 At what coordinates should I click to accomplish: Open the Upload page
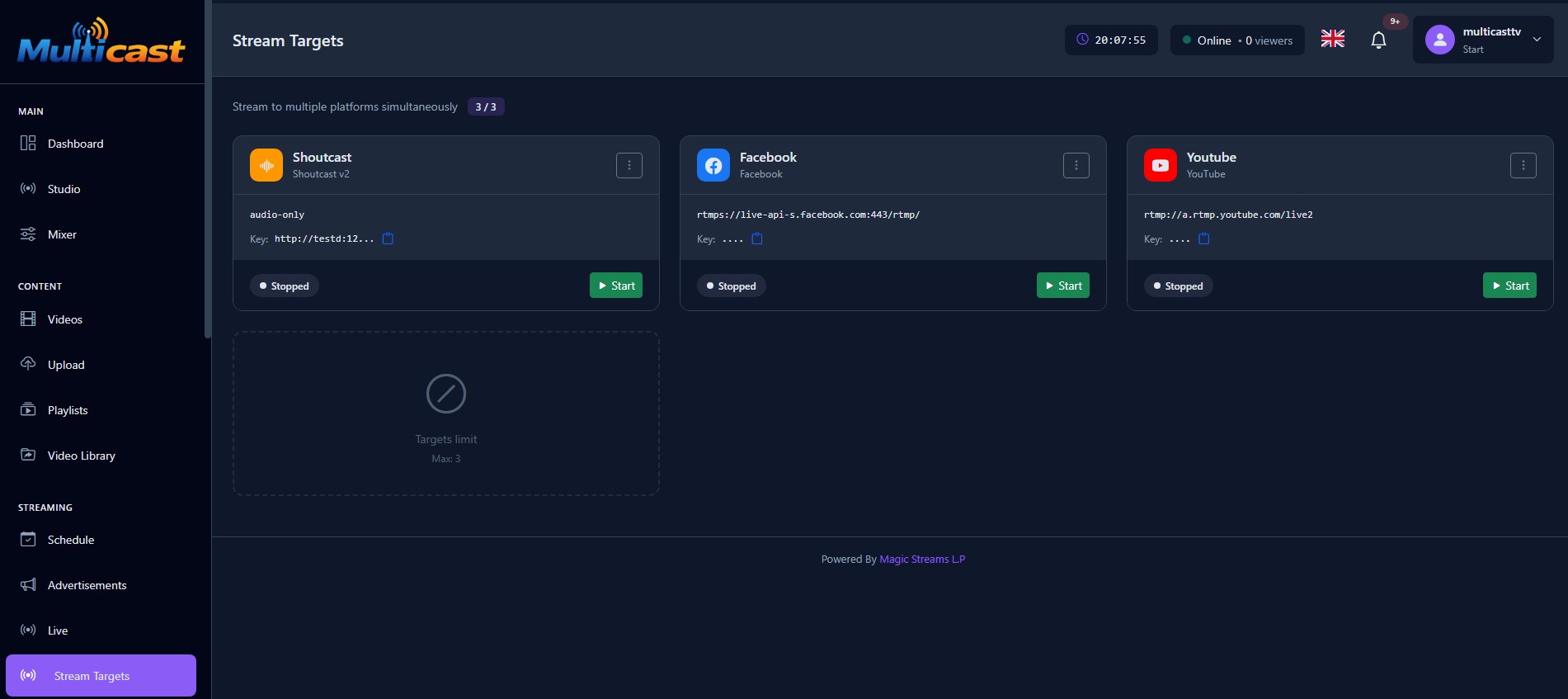(x=101, y=365)
